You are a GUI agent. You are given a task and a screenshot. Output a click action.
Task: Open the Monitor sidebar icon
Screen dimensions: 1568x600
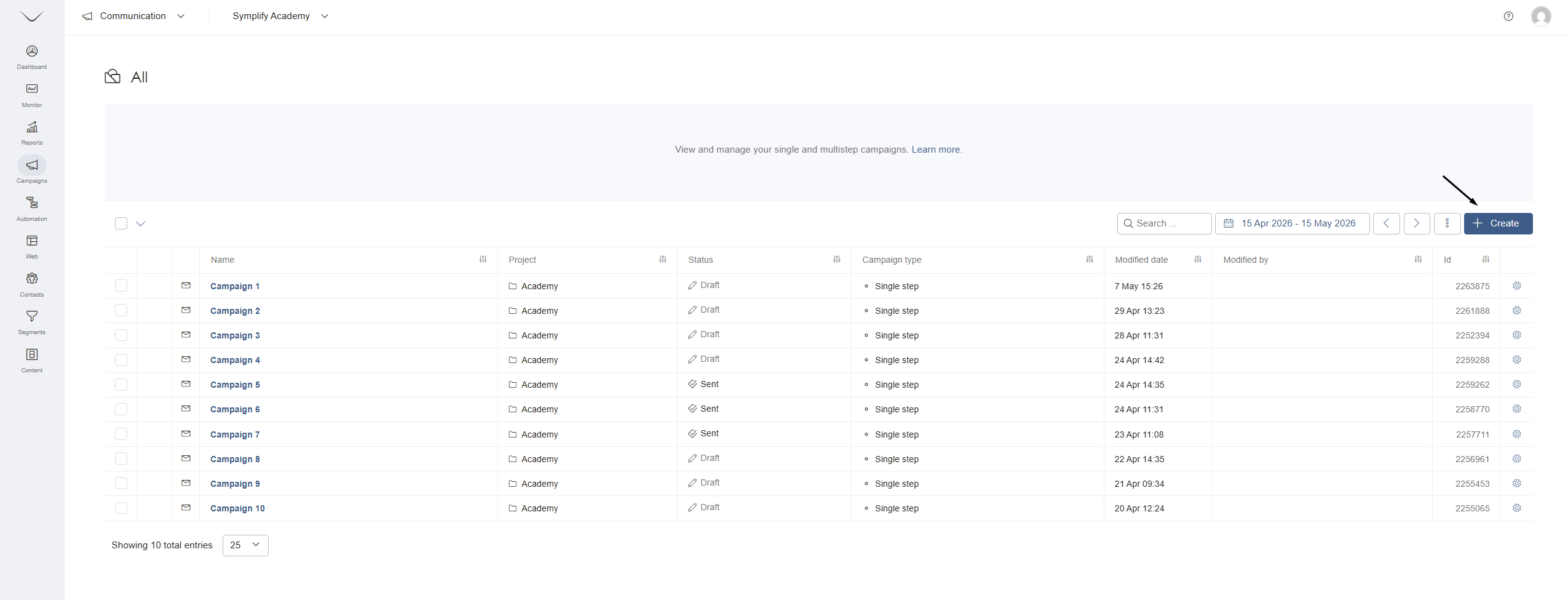(x=32, y=89)
